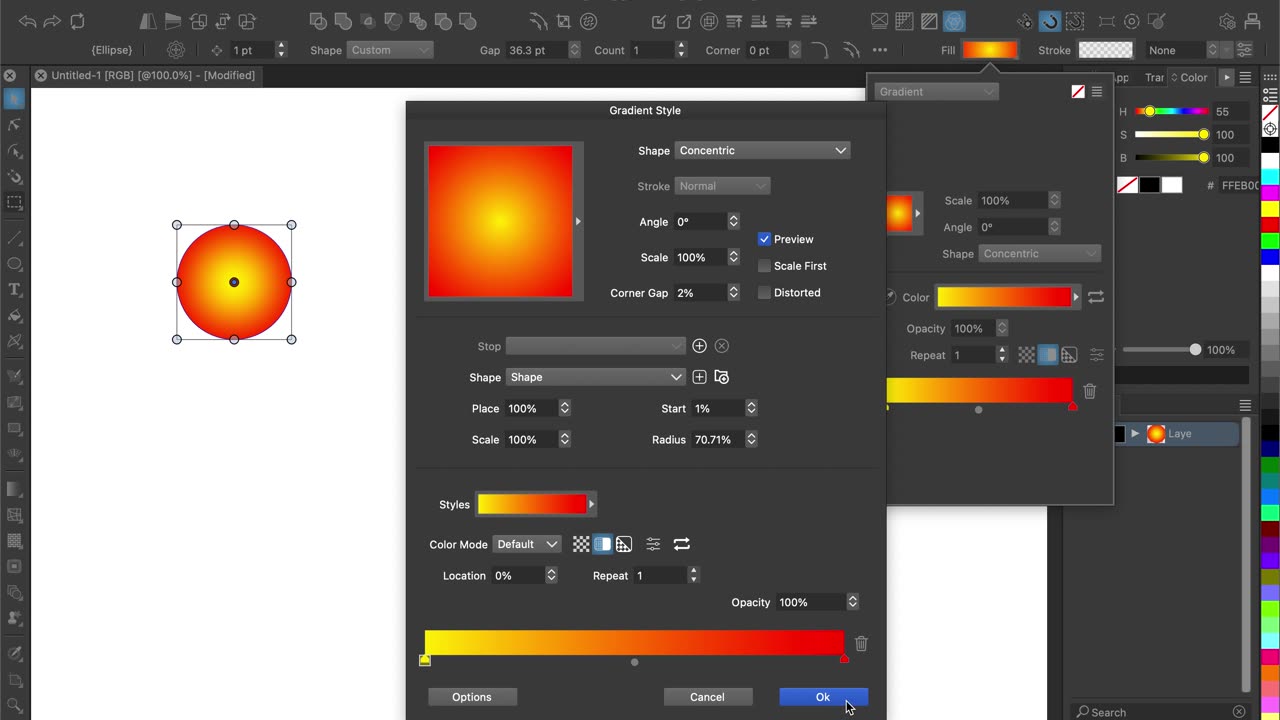Click the Undo arrow in the top toolbar

pos(27,21)
